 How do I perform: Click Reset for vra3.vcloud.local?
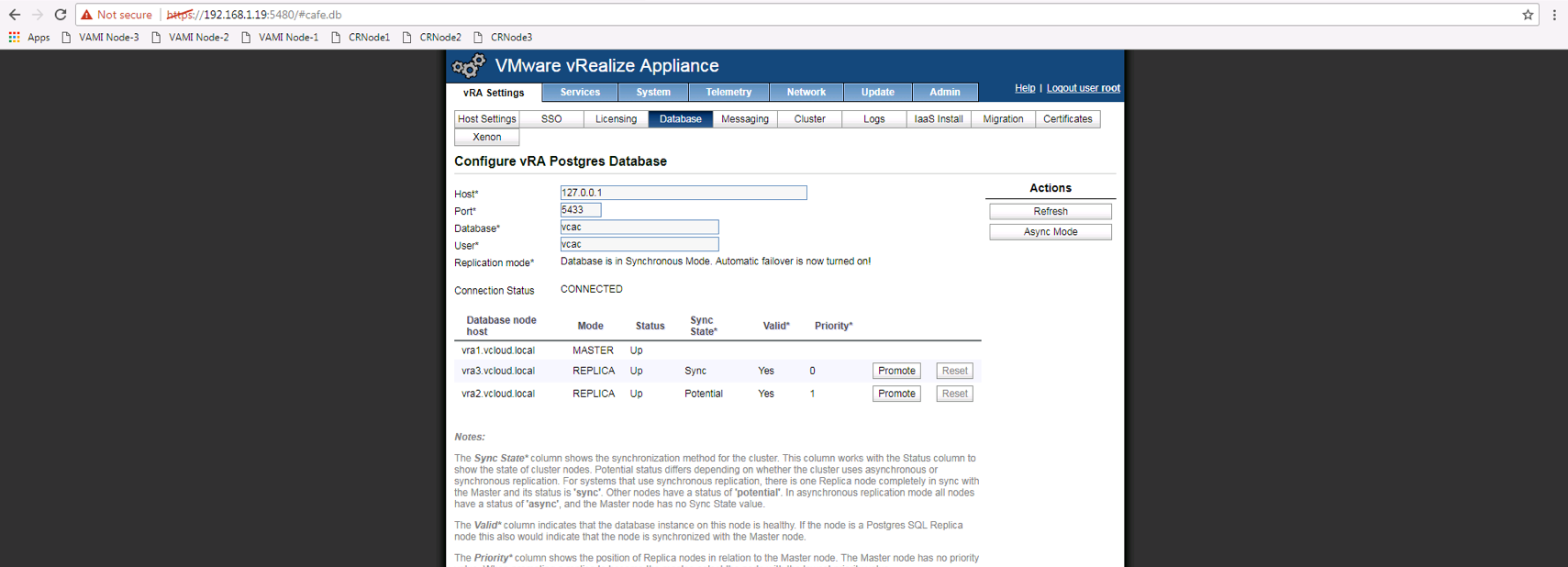tap(954, 371)
